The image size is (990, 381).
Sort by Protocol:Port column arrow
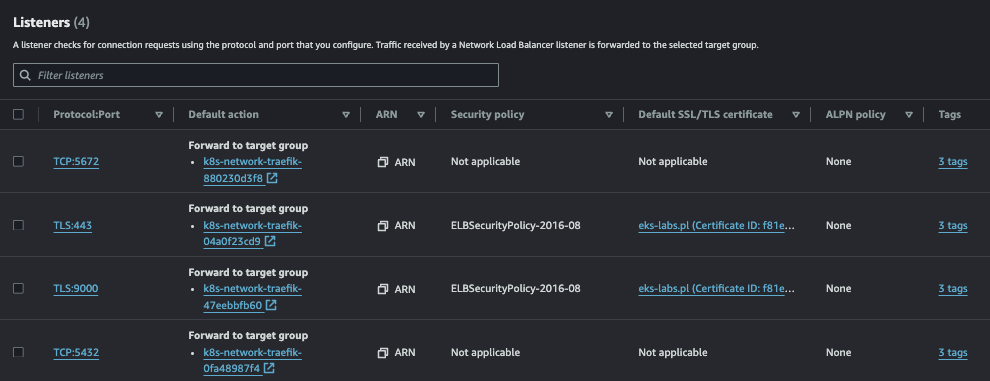tap(159, 115)
